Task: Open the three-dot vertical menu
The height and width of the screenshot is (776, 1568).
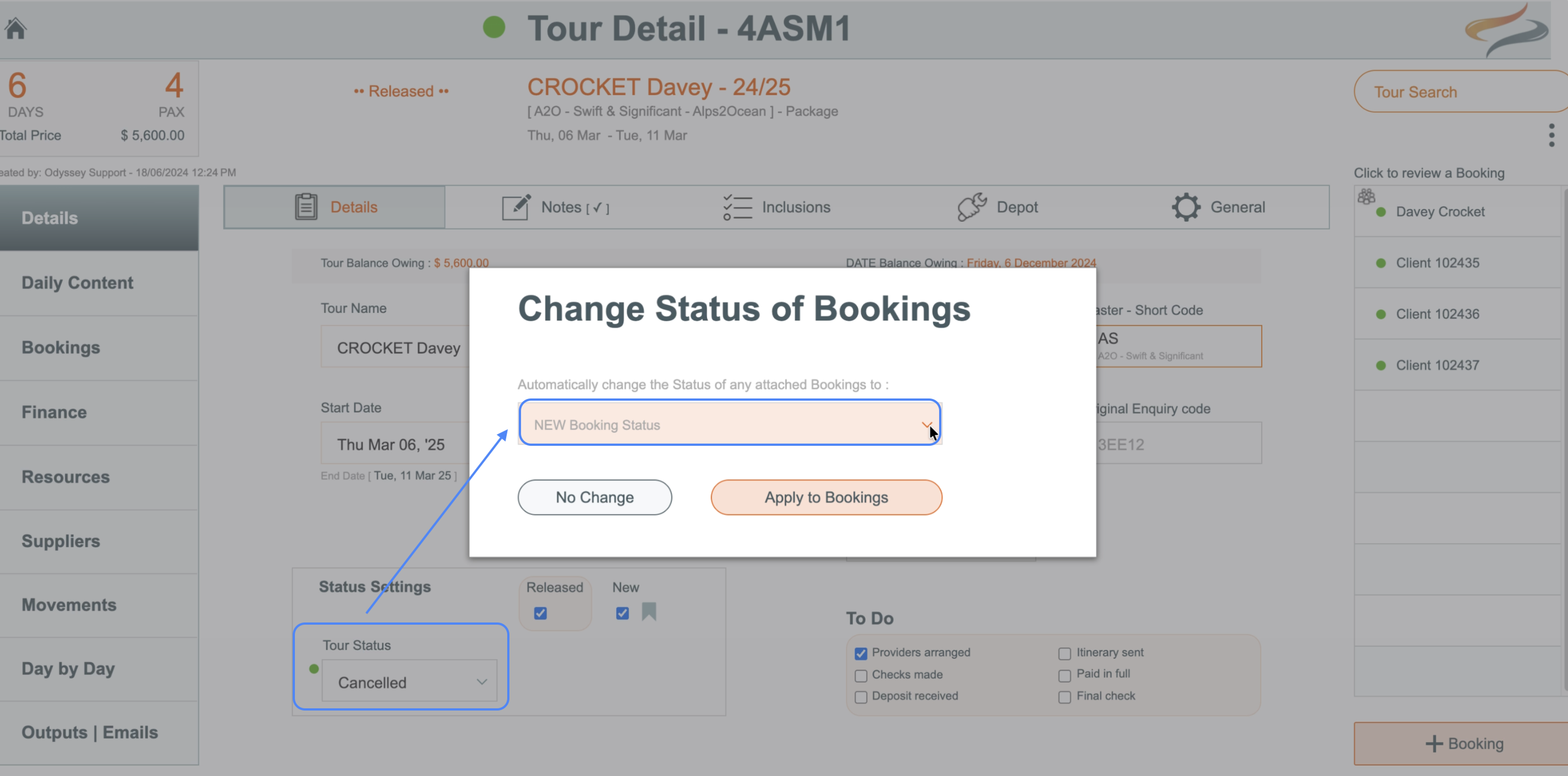Action: 1551,135
